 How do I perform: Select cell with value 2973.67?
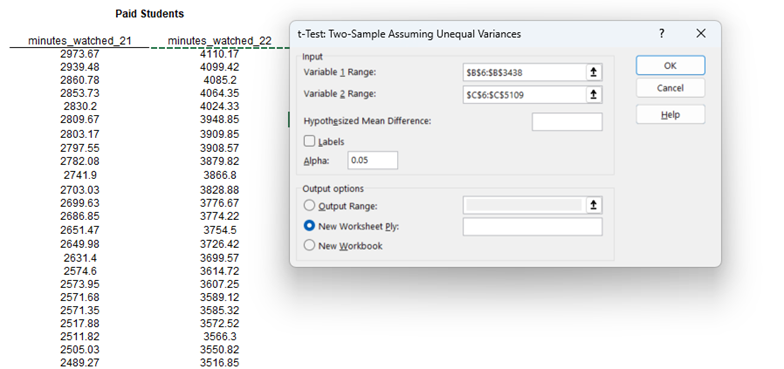pos(80,54)
